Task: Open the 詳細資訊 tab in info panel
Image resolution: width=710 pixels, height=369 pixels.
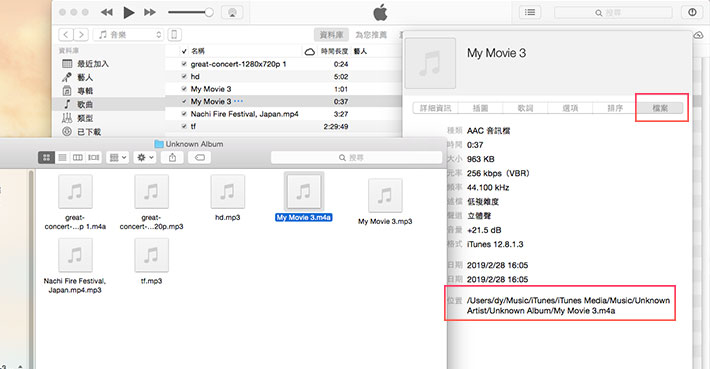Action: 436,108
